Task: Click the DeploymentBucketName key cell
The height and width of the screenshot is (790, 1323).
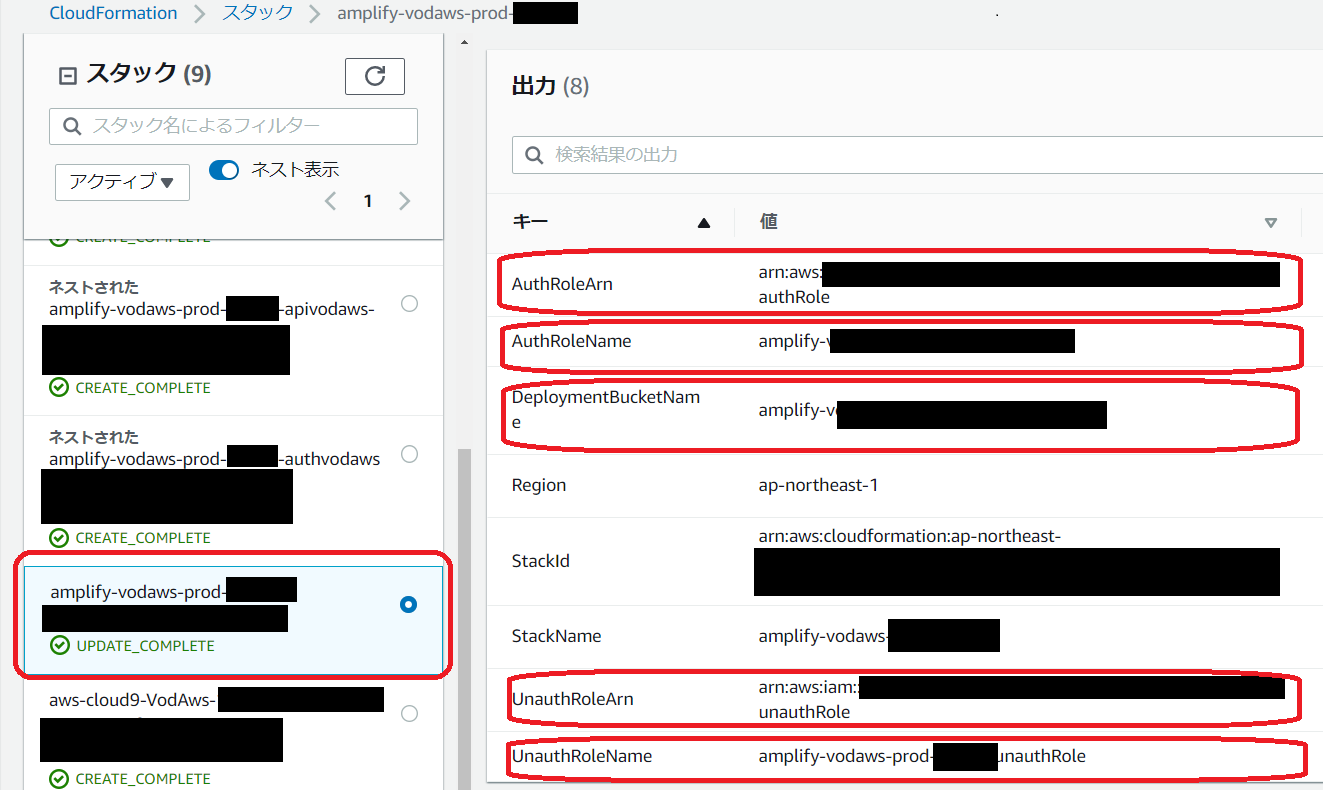Action: coord(606,410)
